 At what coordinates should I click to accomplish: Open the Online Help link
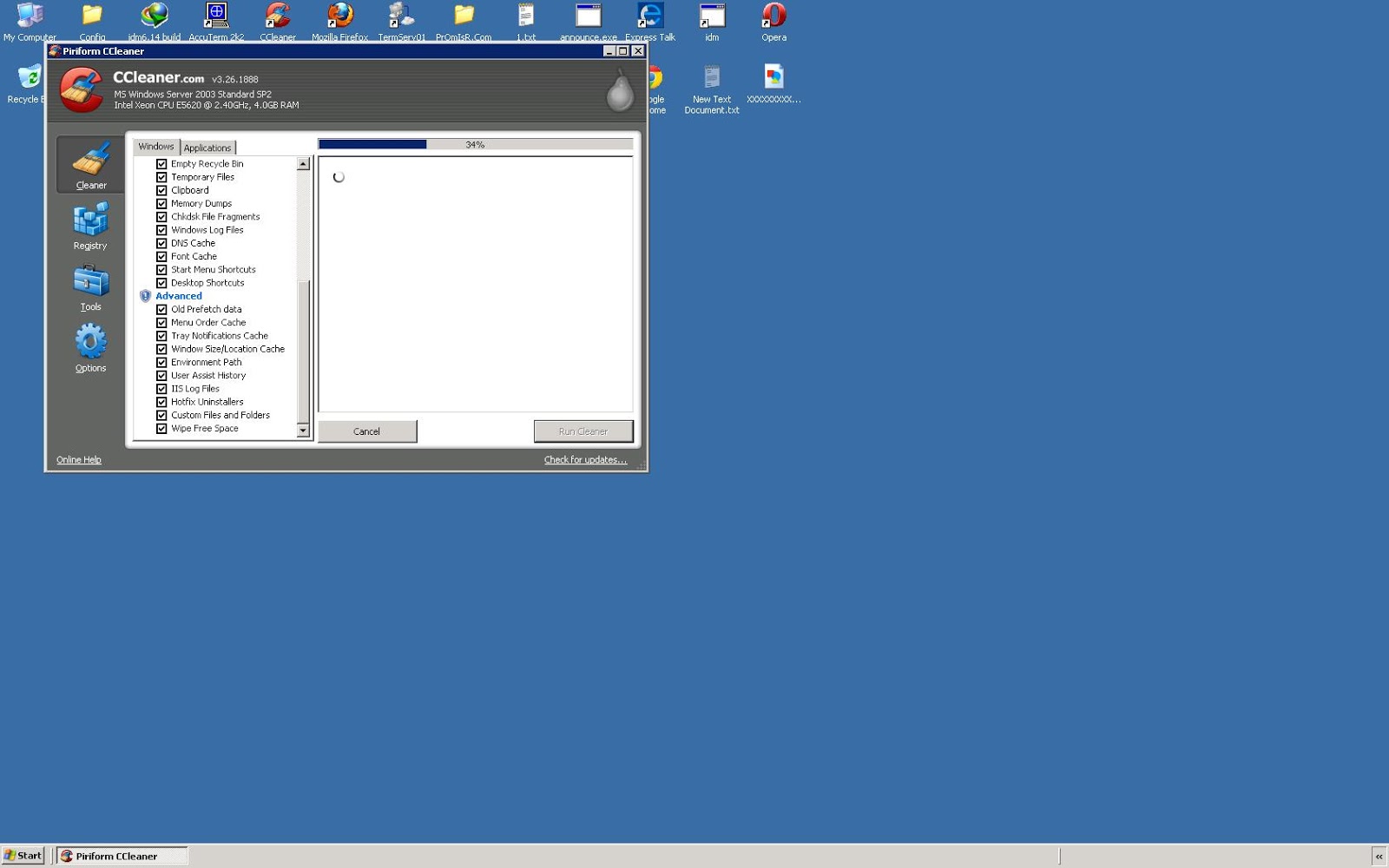79,460
